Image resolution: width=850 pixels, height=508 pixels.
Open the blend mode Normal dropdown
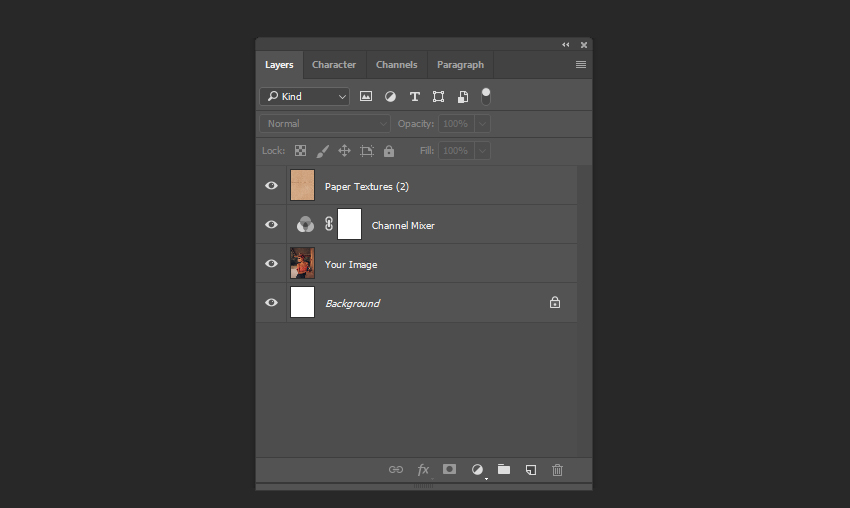coord(325,124)
